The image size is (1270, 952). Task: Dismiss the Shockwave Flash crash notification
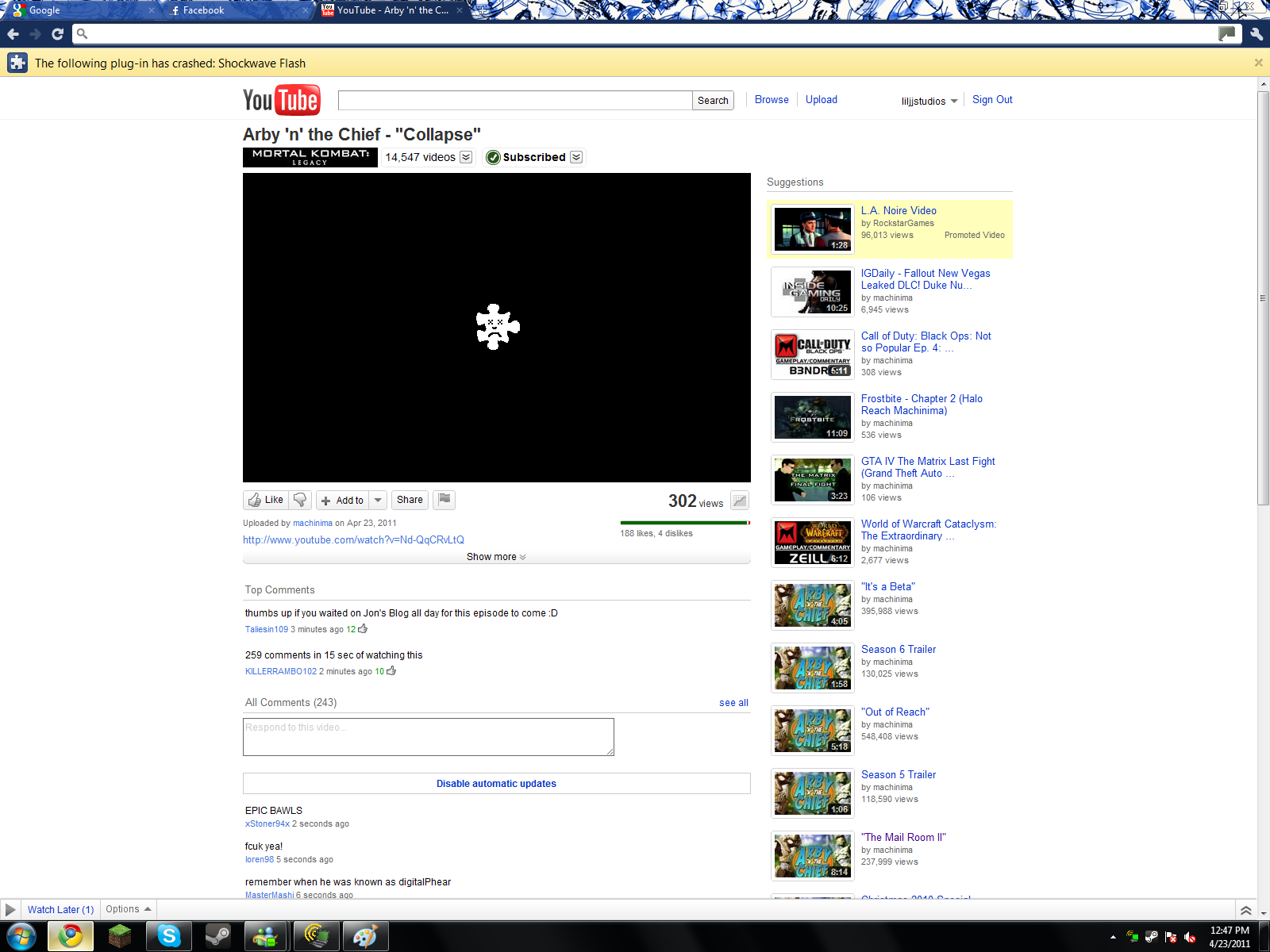1258,63
